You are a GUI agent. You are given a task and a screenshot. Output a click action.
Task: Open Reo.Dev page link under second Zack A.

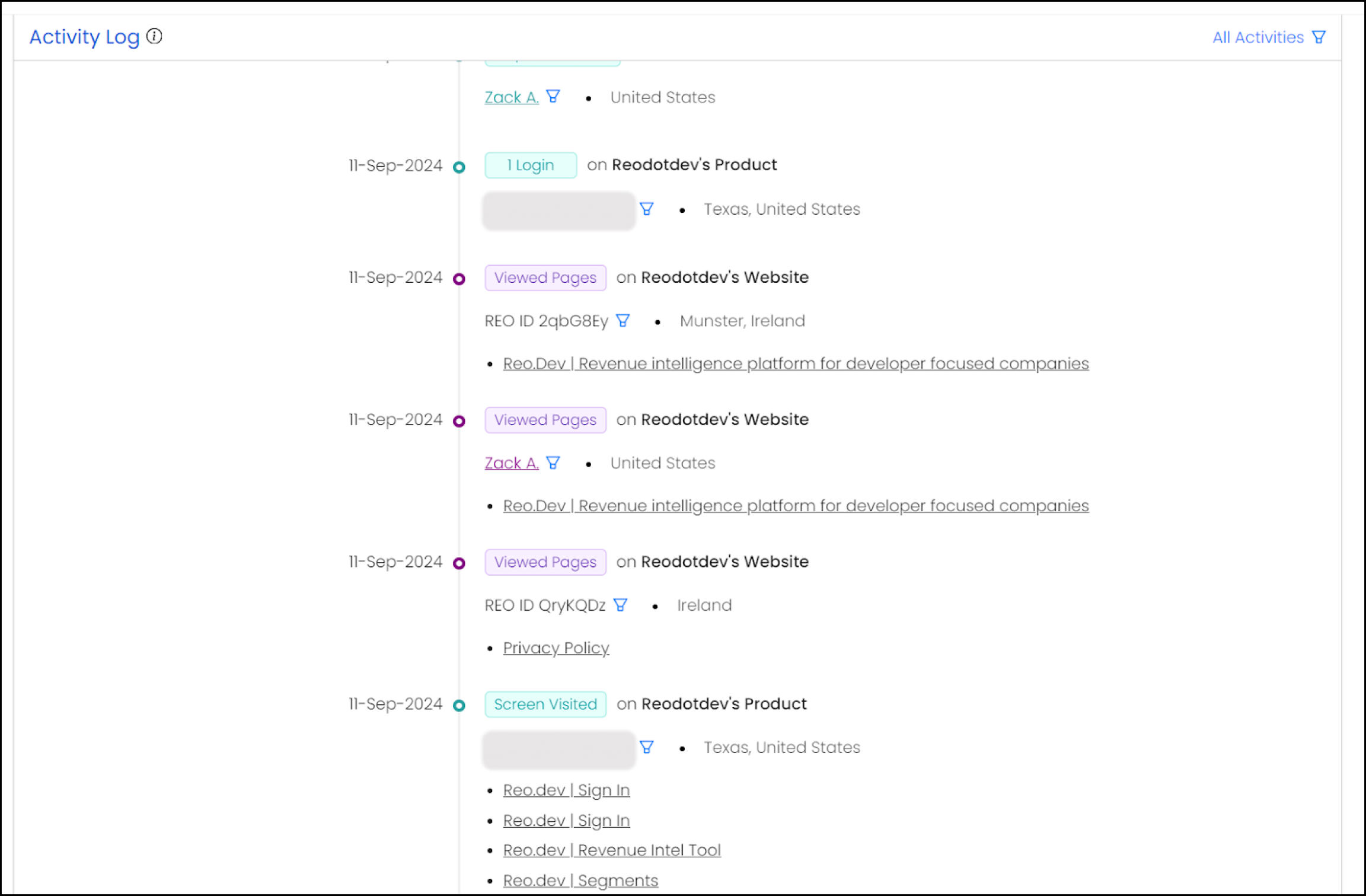[x=795, y=506]
